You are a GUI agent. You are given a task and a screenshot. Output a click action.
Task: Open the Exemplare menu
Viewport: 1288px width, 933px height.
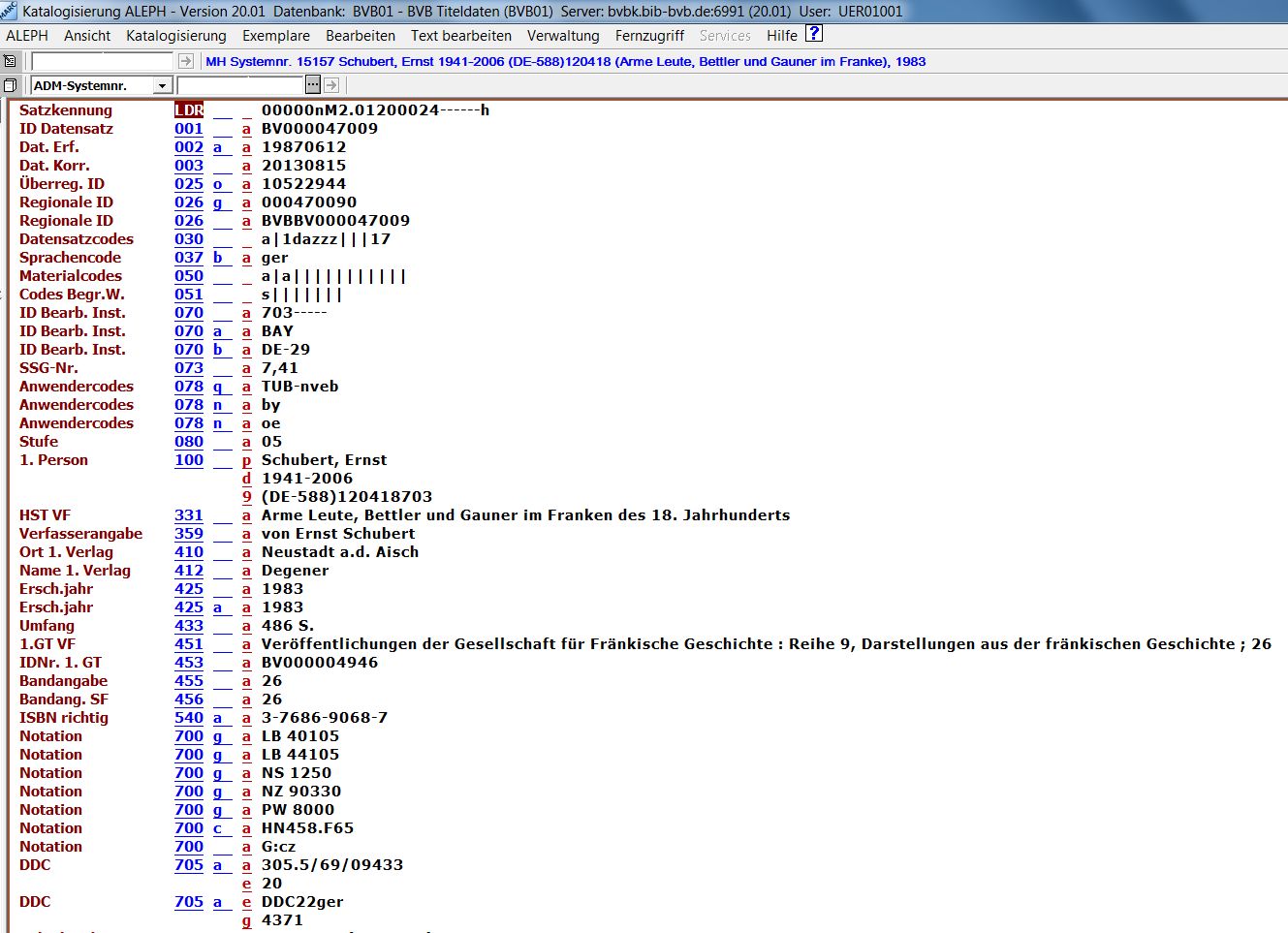pyautogui.click(x=275, y=36)
